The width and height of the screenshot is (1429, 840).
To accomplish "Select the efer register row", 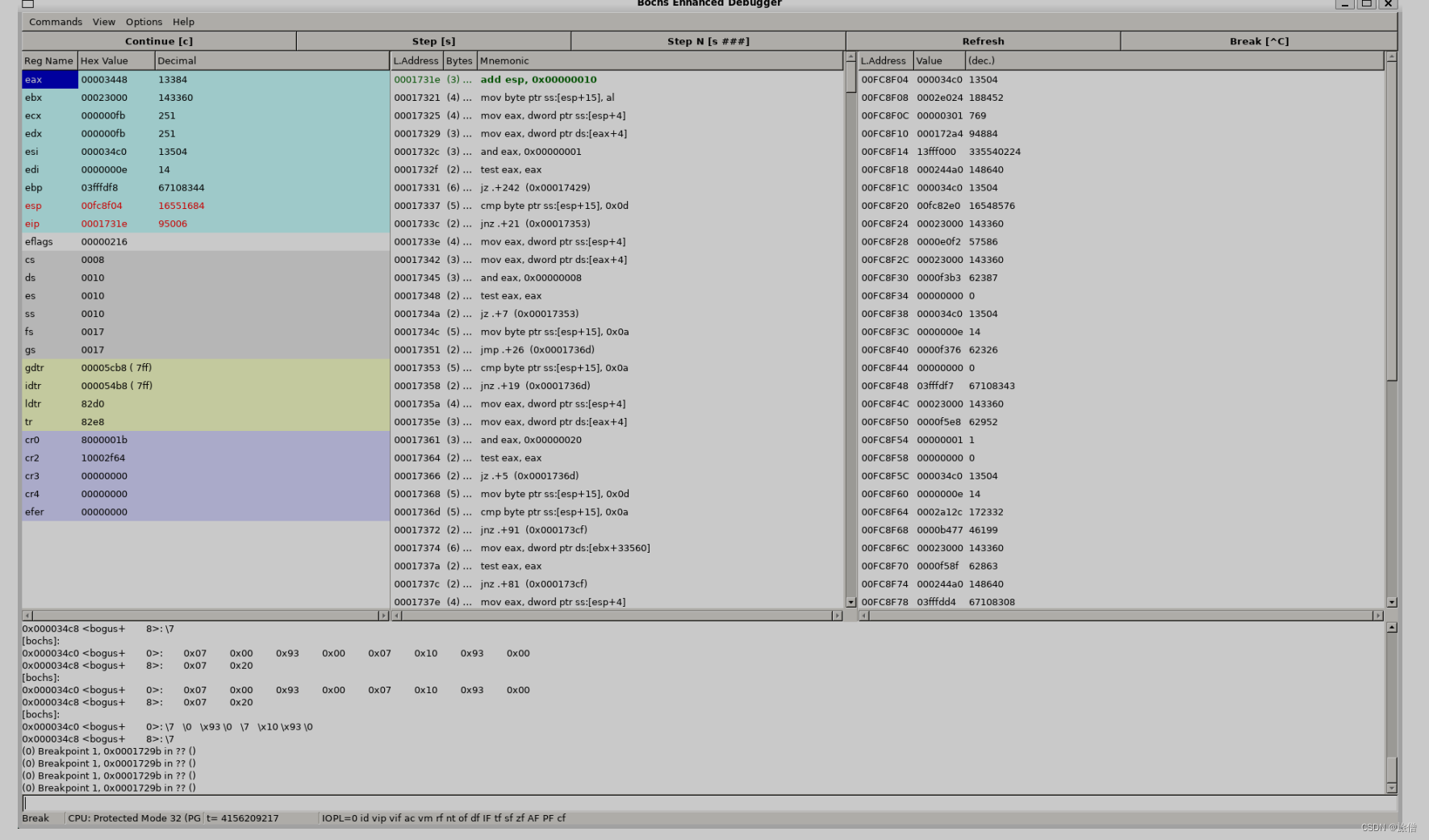I will click(x=206, y=512).
